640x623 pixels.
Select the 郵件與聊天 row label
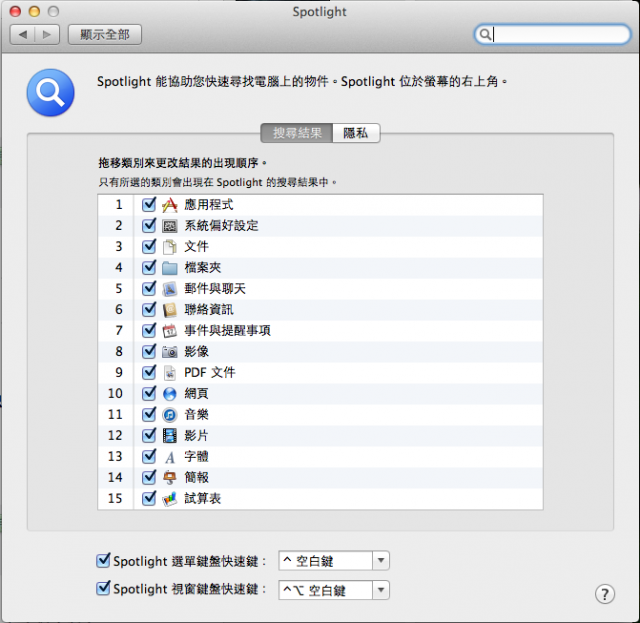[215, 289]
